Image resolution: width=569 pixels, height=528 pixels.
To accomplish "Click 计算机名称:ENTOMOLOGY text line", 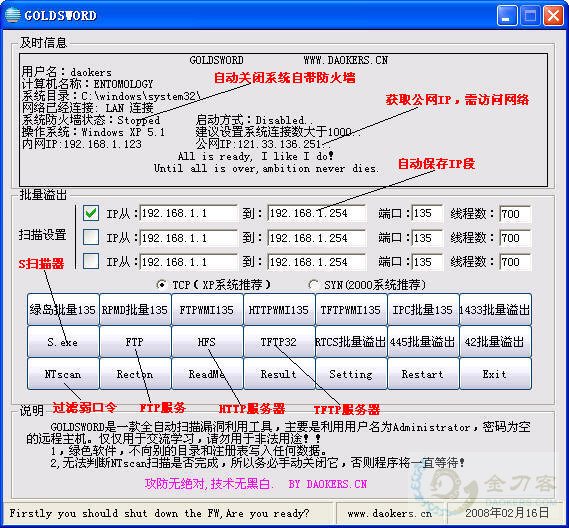I will tap(87, 84).
